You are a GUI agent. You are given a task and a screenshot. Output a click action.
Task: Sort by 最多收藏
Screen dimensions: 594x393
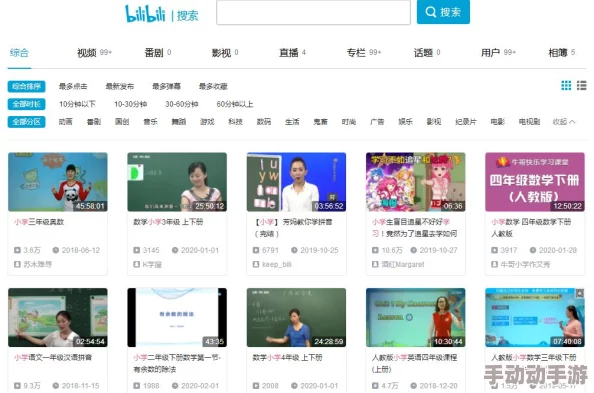(x=213, y=86)
